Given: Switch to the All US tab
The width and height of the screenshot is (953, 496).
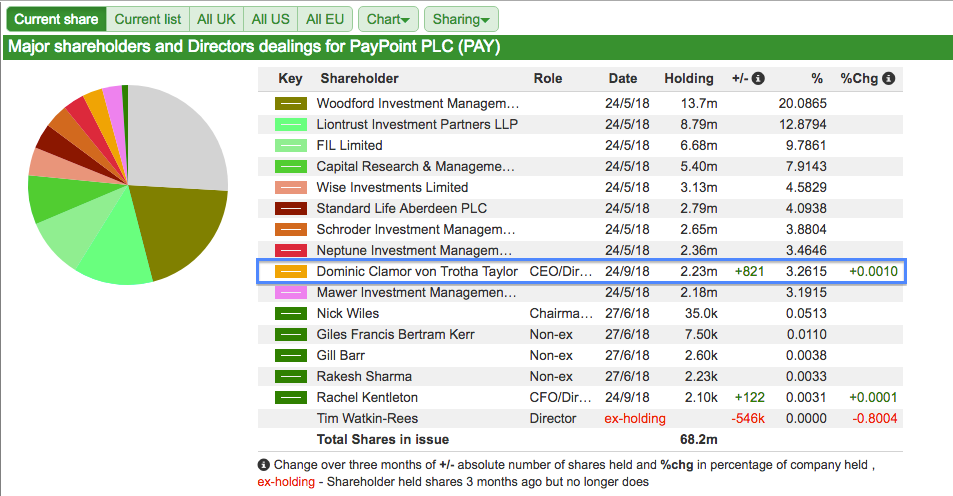Looking at the screenshot, I should coord(270,19).
